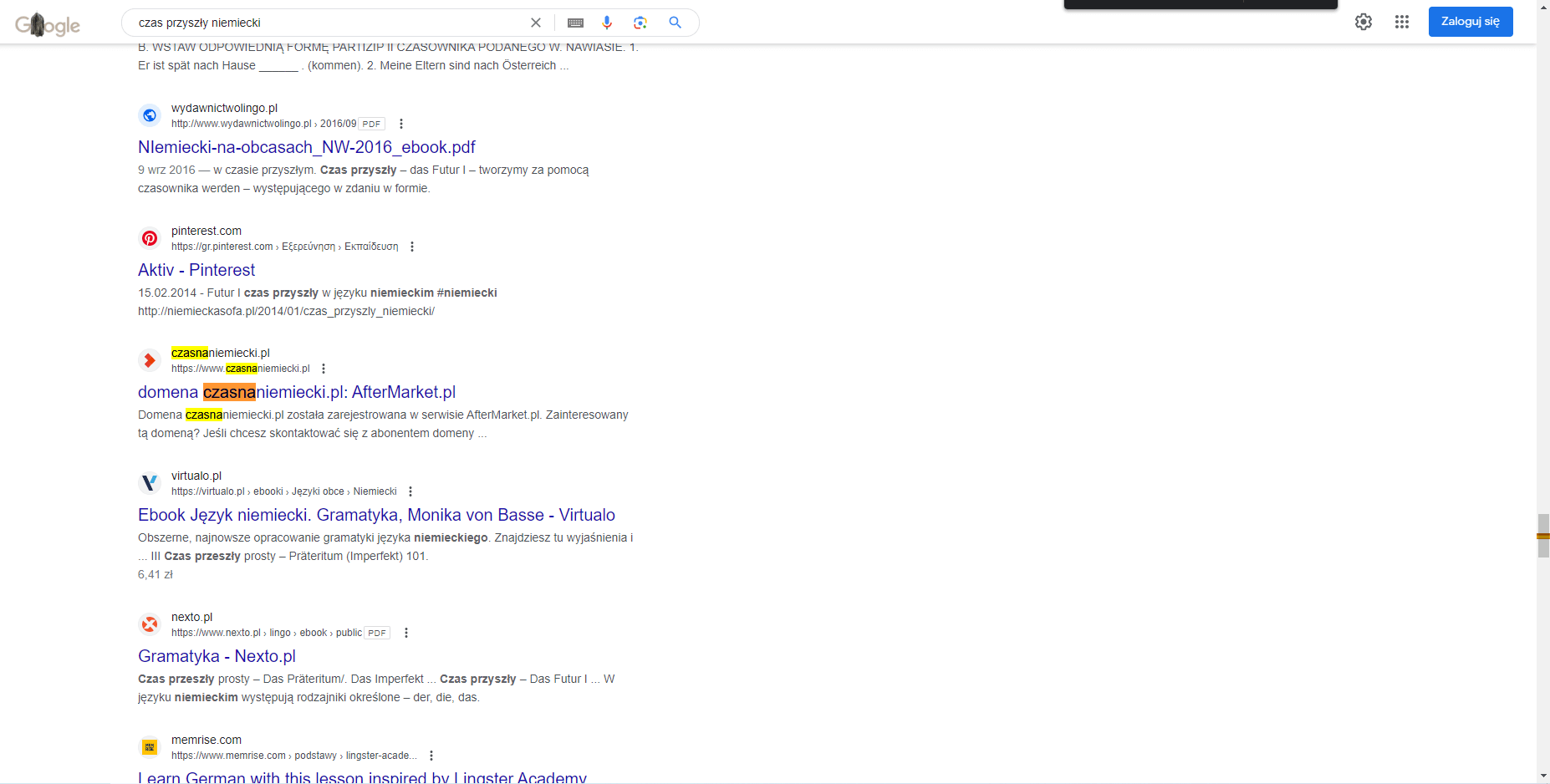The height and width of the screenshot is (784, 1550).
Task: Submit the search with the magnifier icon
Action: click(675, 23)
